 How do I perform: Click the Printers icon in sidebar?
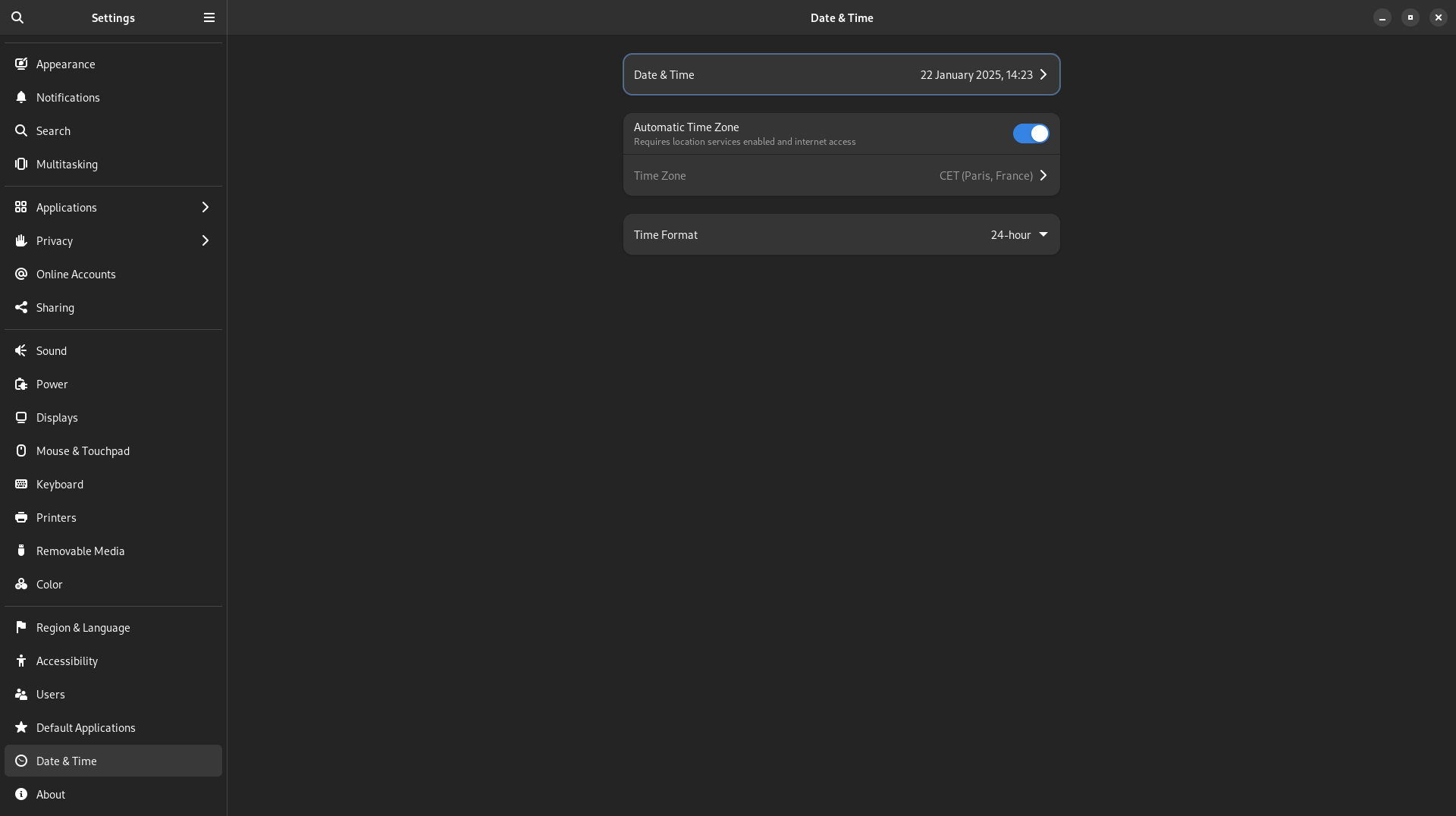coord(21,517)
